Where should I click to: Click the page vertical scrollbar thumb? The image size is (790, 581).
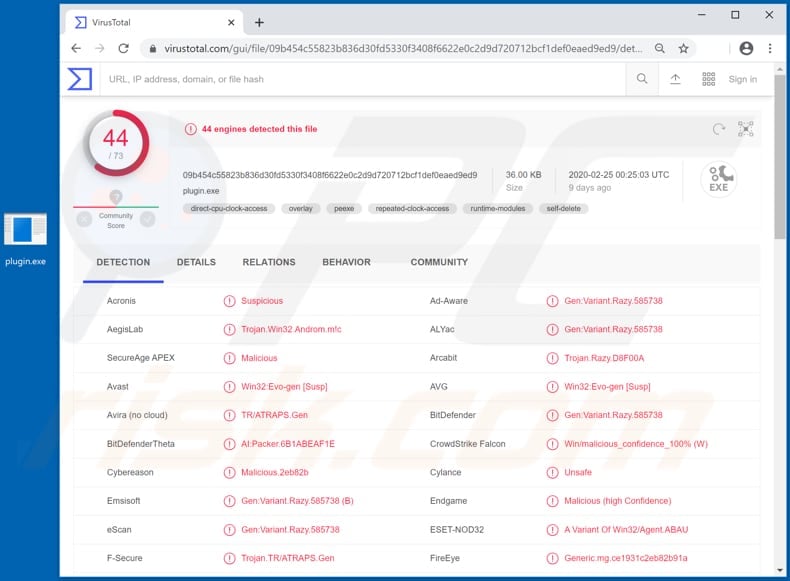click(x=779, y=156)
